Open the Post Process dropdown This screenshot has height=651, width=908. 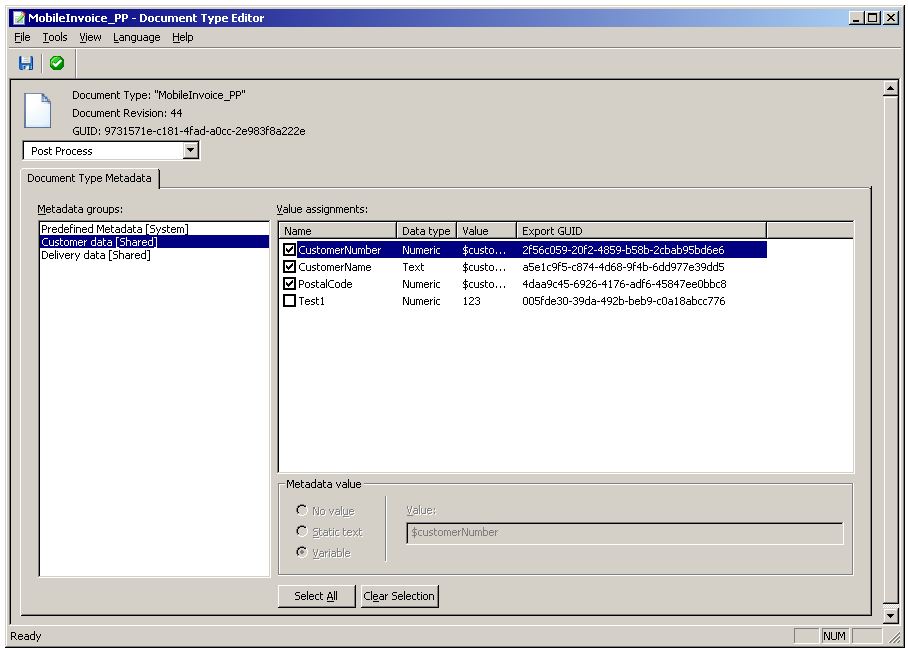[x=191, y=151]
